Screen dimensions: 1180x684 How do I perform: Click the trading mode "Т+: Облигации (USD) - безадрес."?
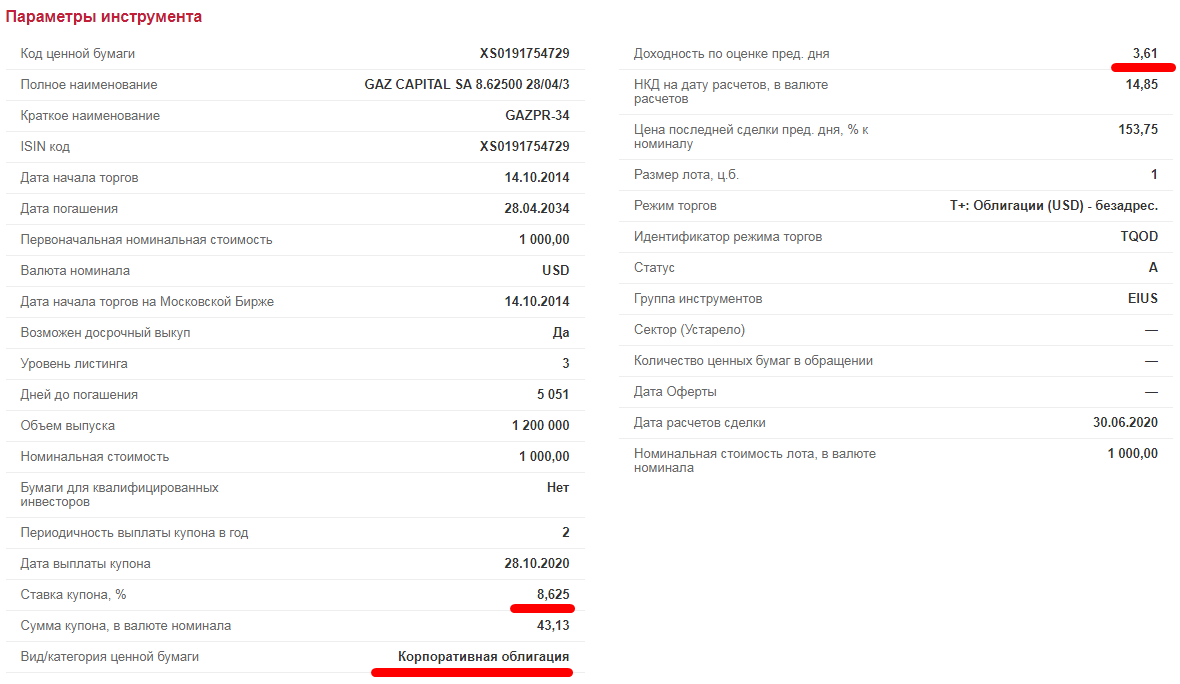(1053, 206)
